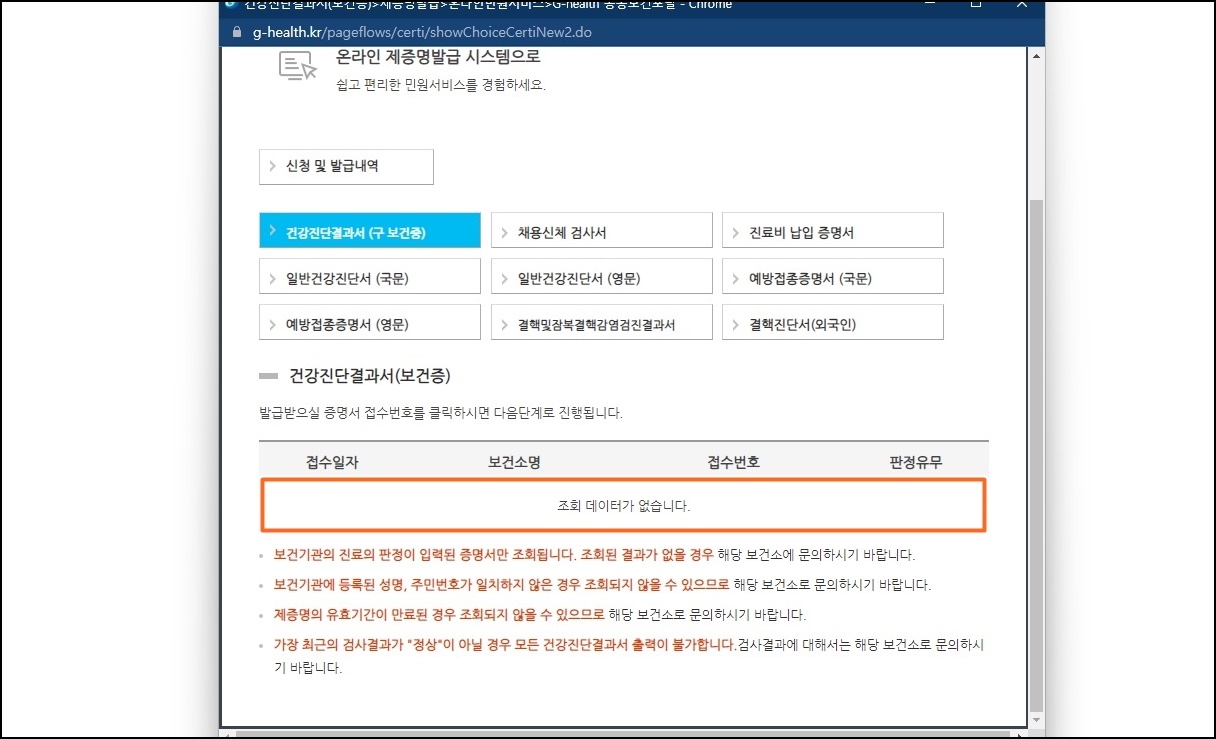Select 예방접종증명서 (영문) tab
Screen dimensions: 1216x739
pos(369,322)
